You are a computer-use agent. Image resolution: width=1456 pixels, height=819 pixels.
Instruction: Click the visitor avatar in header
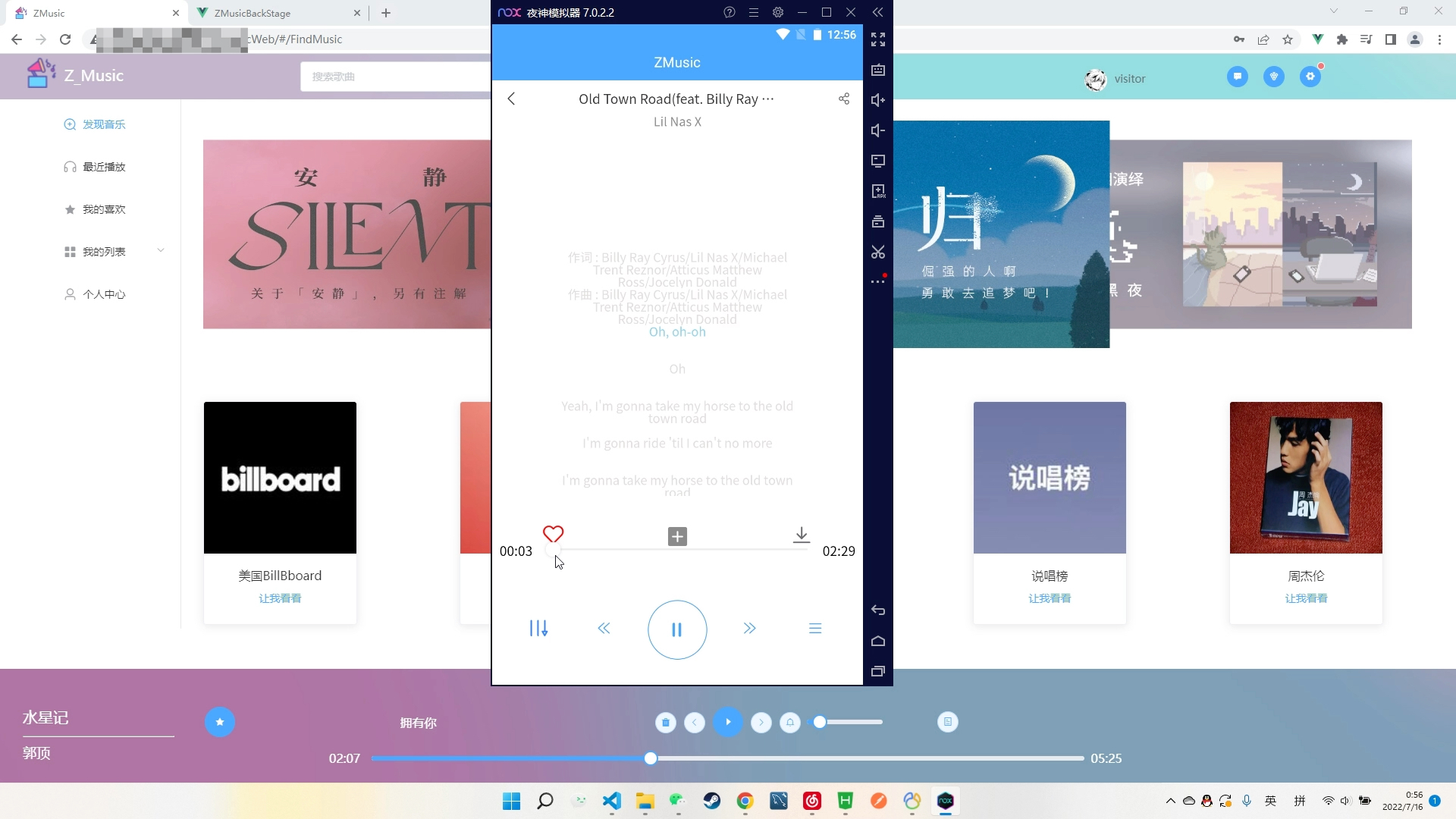tap(1096, 79)
